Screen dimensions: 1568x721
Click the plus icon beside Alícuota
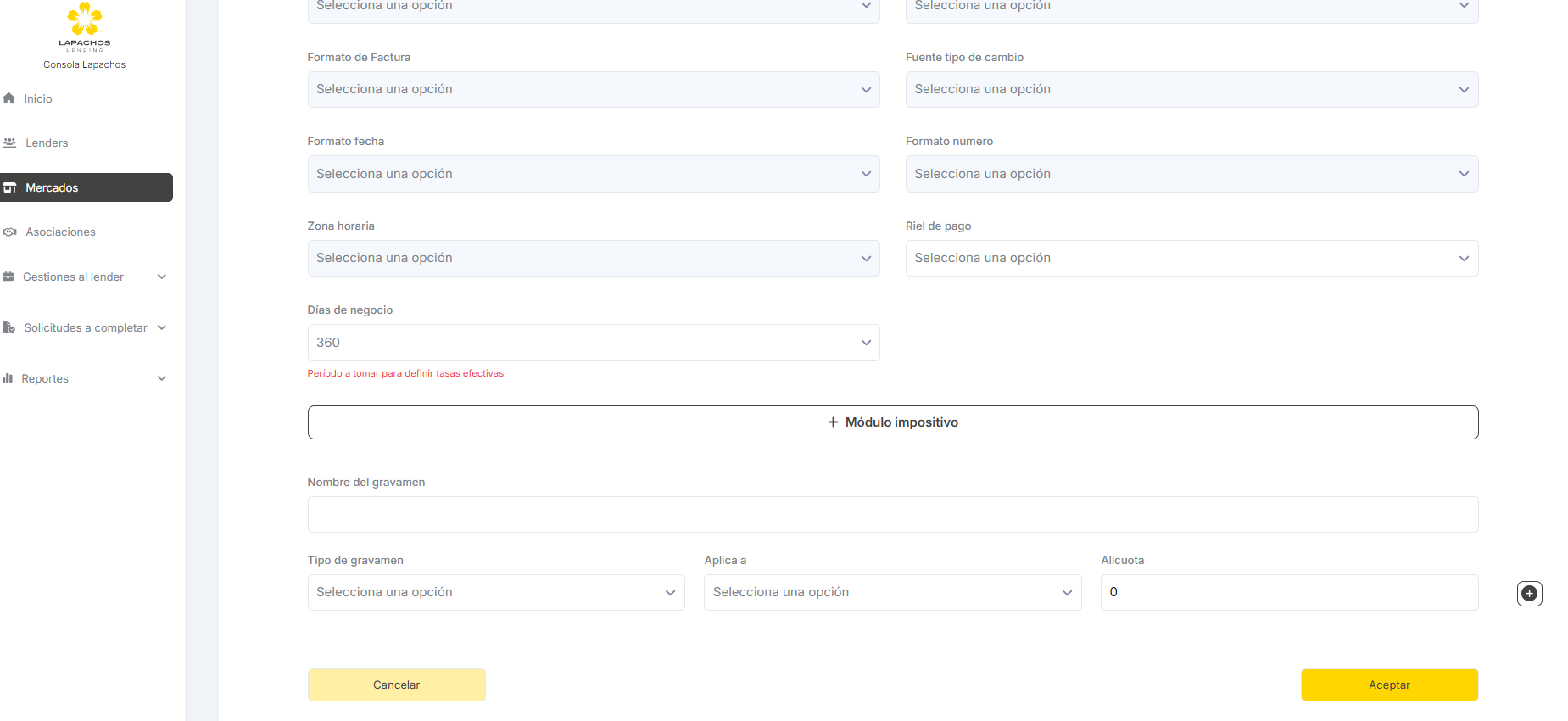pyautogui.click(x=1529, y=594)
